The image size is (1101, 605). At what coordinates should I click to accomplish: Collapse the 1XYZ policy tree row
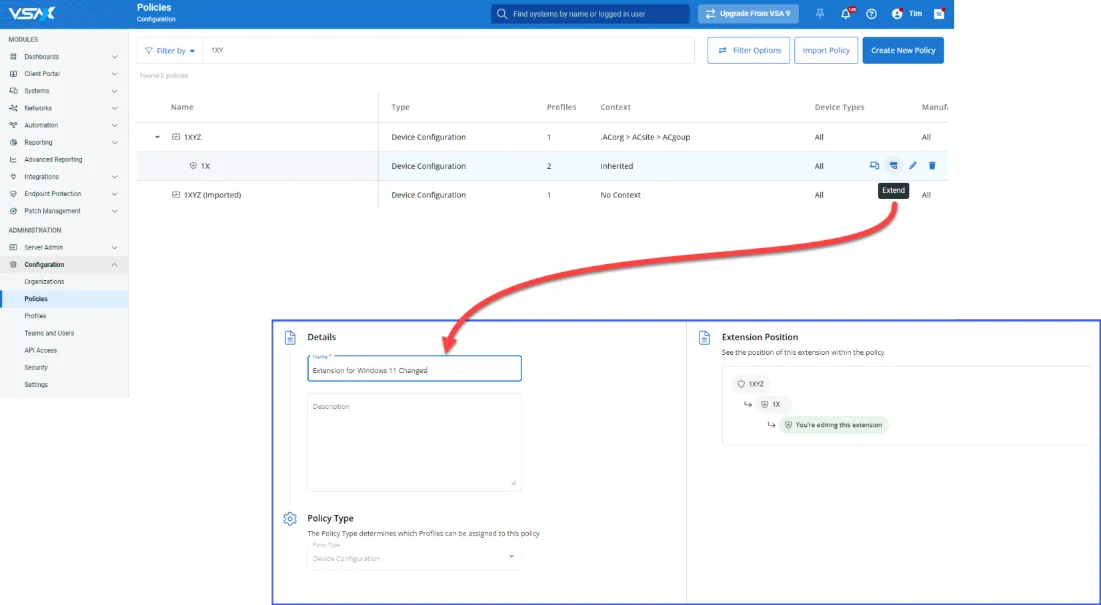tap(157, 137)
